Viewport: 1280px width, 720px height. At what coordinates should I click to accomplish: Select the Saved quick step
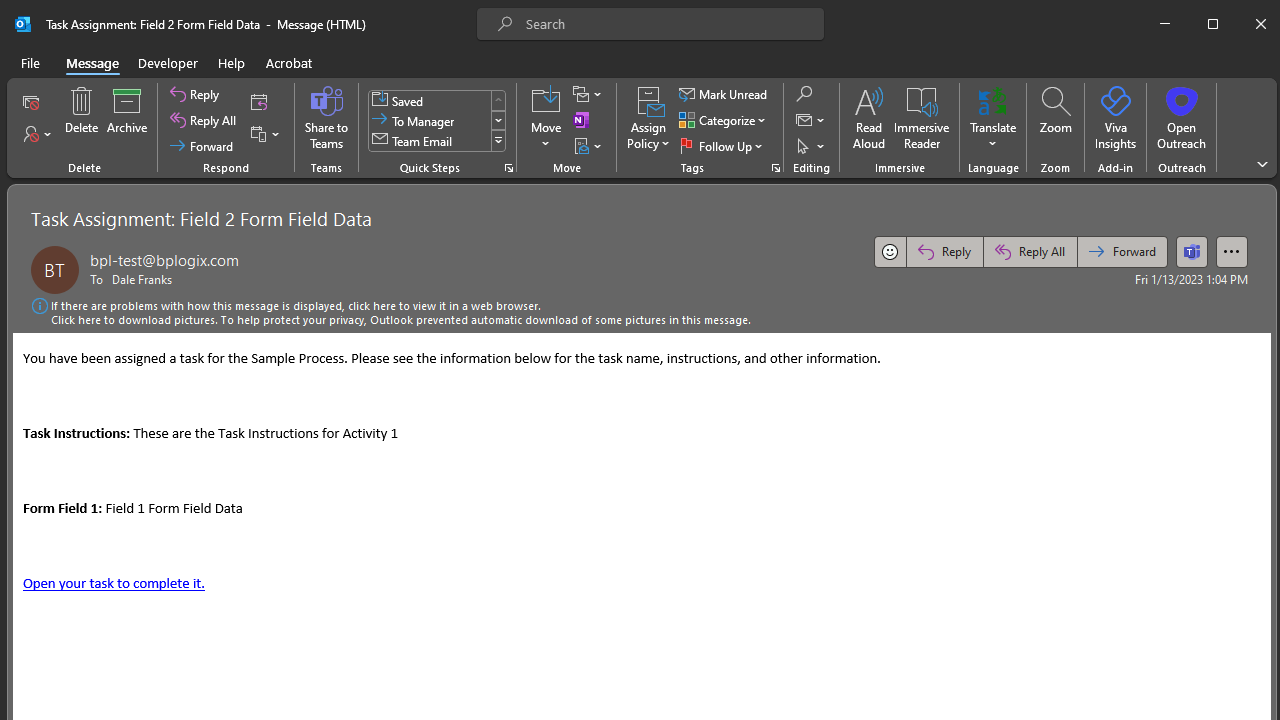click(430, 101)
